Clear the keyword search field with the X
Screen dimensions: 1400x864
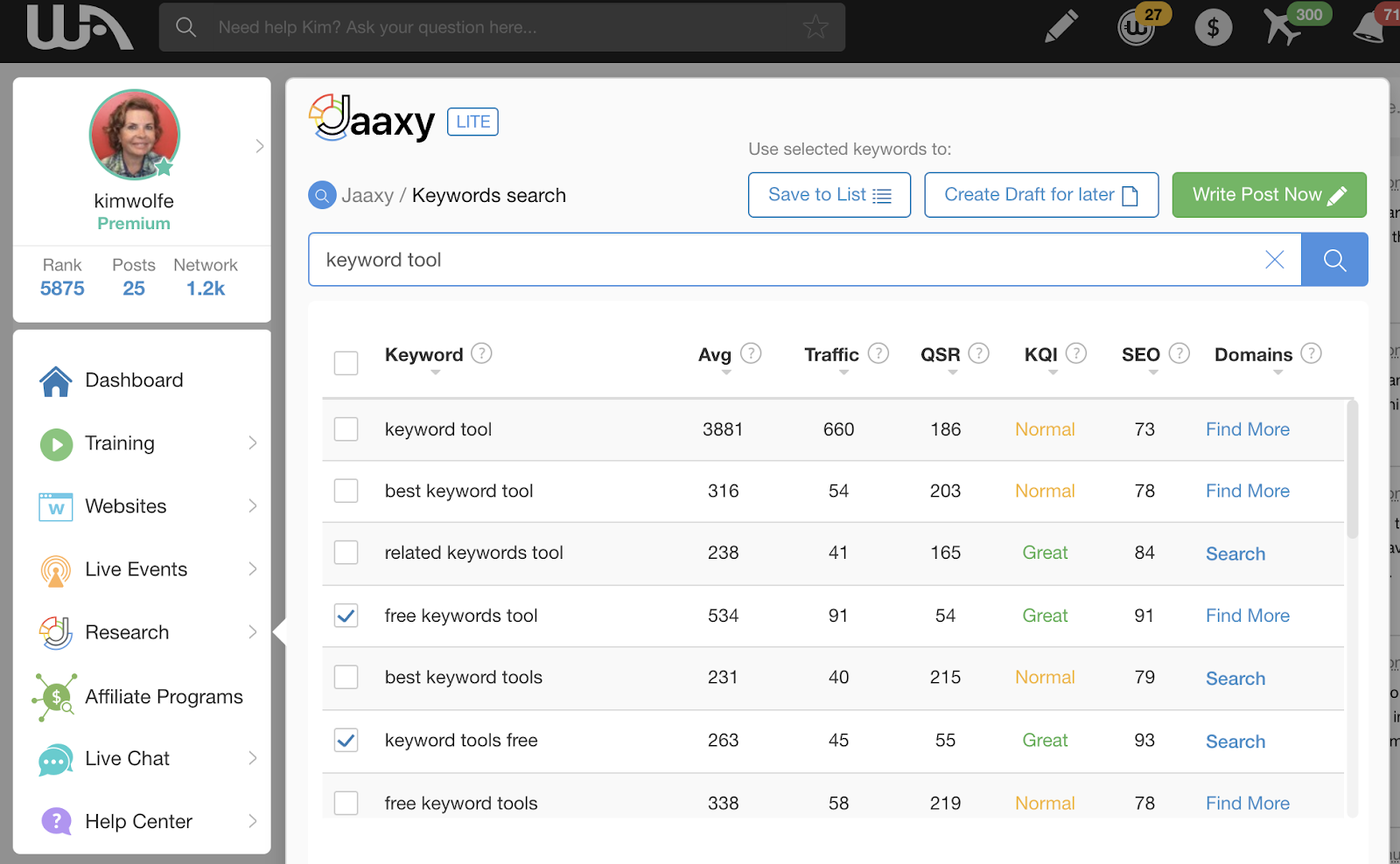point(1275,260)
